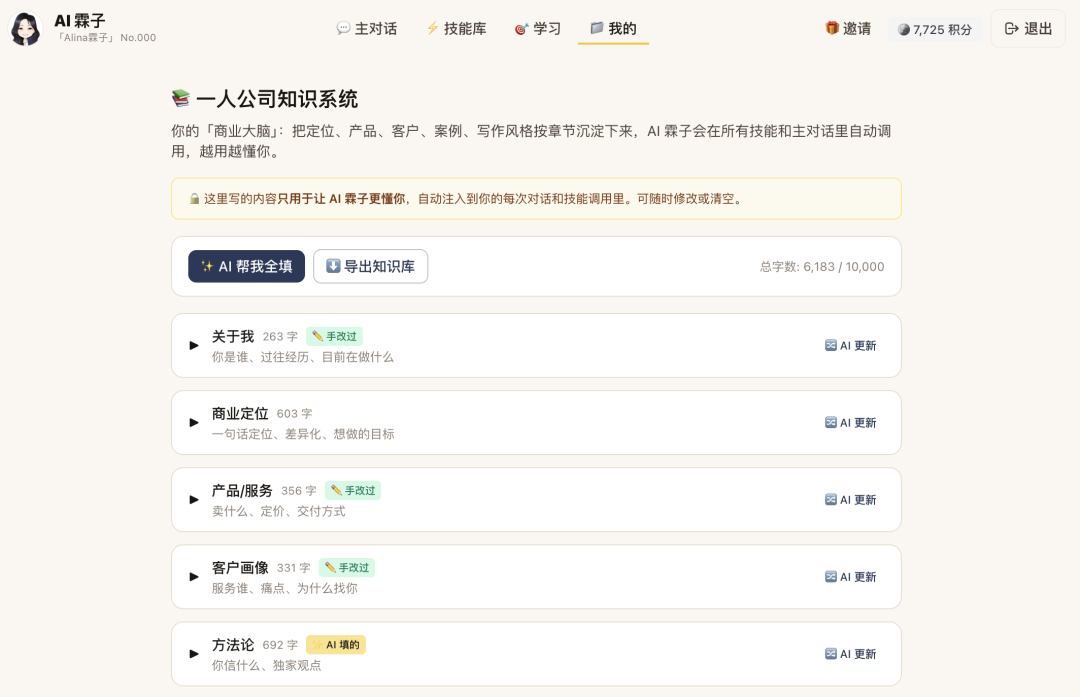
Task: Click the 退出 logout button
Action: click(1028, 29)
